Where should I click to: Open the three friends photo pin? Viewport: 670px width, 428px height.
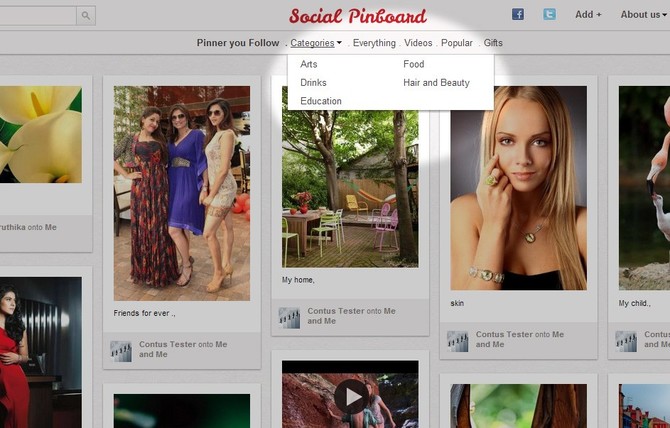(x=182, y=193)
